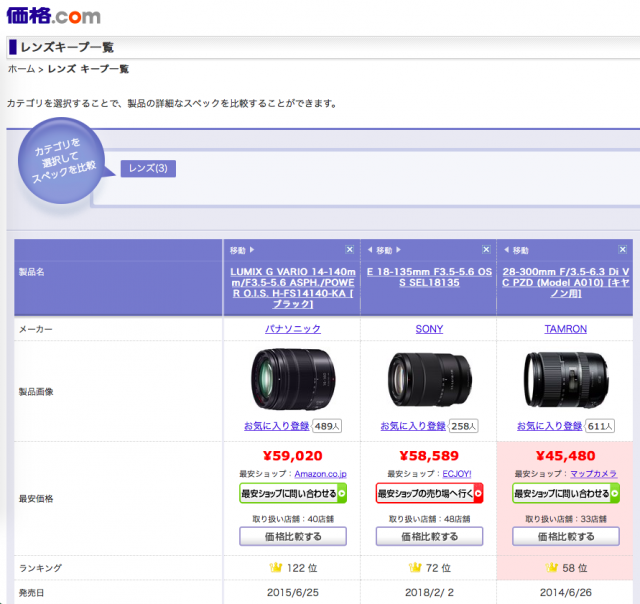Image resolution: width=640 pixels, height=604 pixels.
Task: Click the 取り扱い店舗：33店舗 text
Action: pyautogui.click(x=566, y=519)
